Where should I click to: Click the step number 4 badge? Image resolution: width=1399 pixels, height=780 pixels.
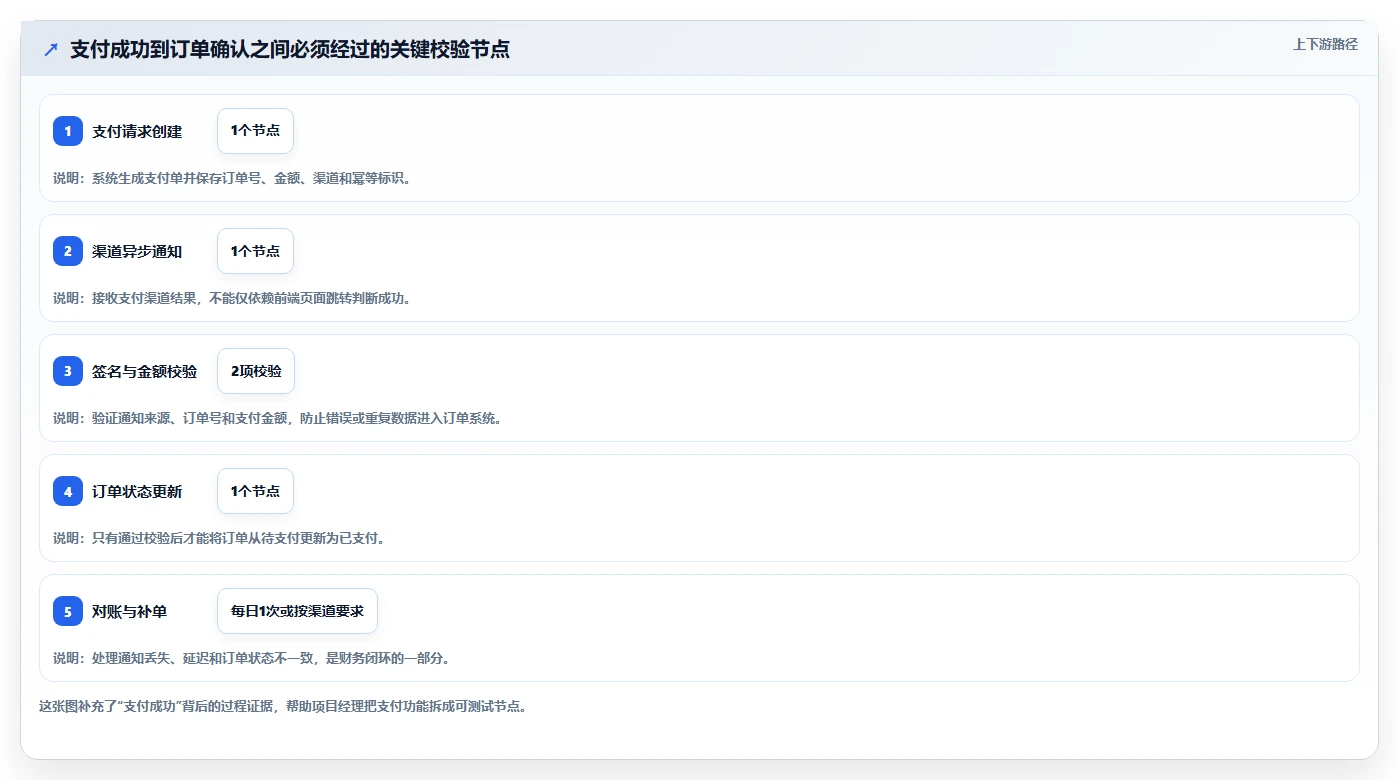[68, 491]
